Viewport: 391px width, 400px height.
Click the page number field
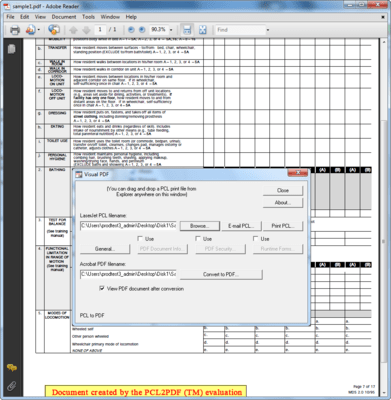click(x=100, y=30)
